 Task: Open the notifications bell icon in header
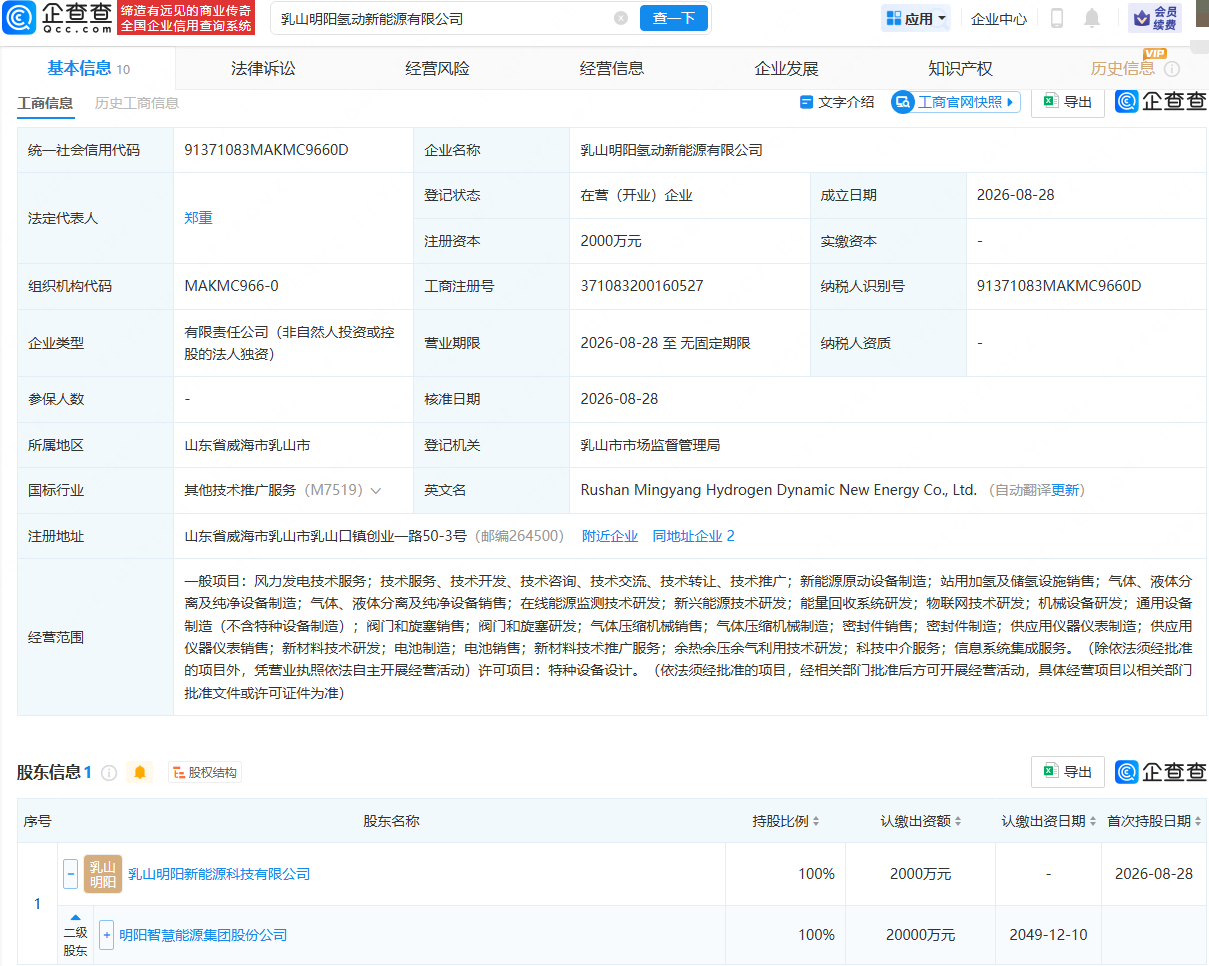[1092, 18]
